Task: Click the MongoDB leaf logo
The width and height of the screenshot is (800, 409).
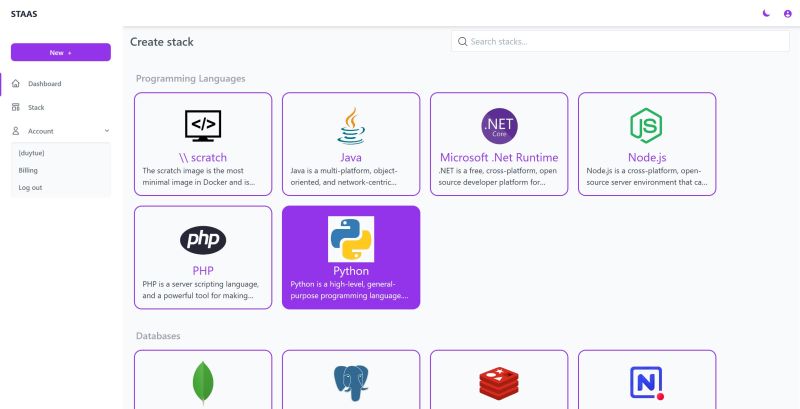Action: tap(203, 383)
